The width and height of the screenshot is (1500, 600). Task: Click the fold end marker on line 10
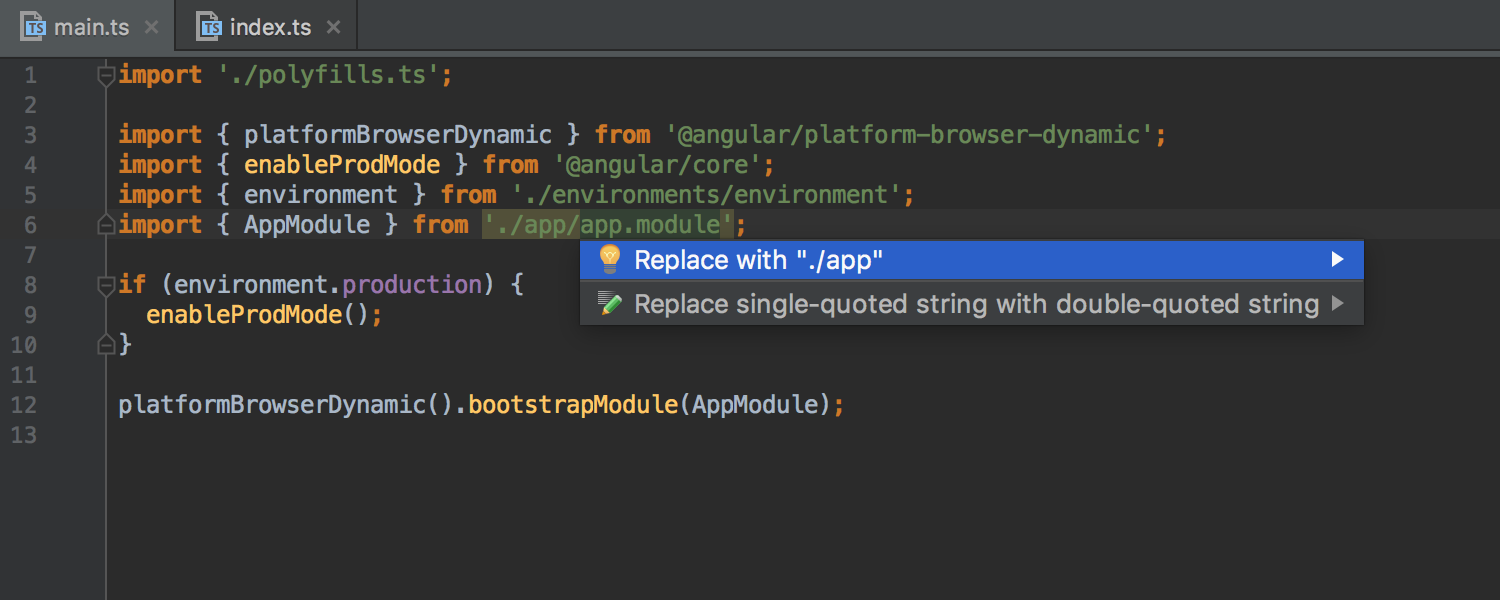click(x=106, y=346)
